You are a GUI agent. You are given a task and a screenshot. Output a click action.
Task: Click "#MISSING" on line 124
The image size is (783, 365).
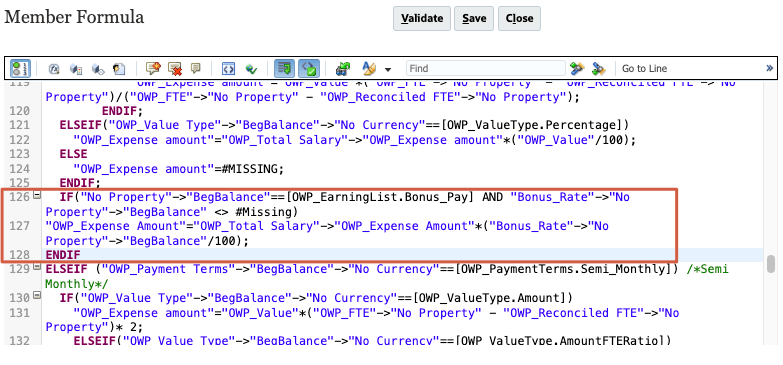pyautogui.click(x=249, y=169)
